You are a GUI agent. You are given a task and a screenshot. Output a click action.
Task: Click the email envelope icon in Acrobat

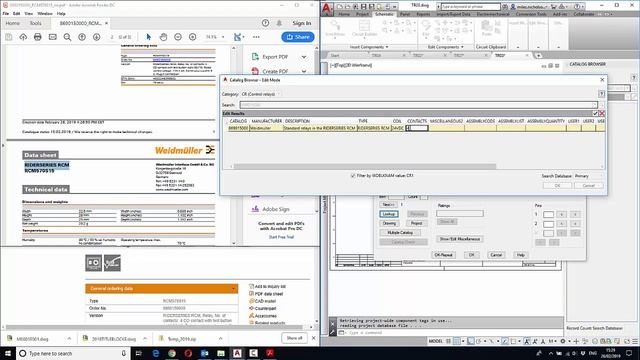(x=53, y=37)
